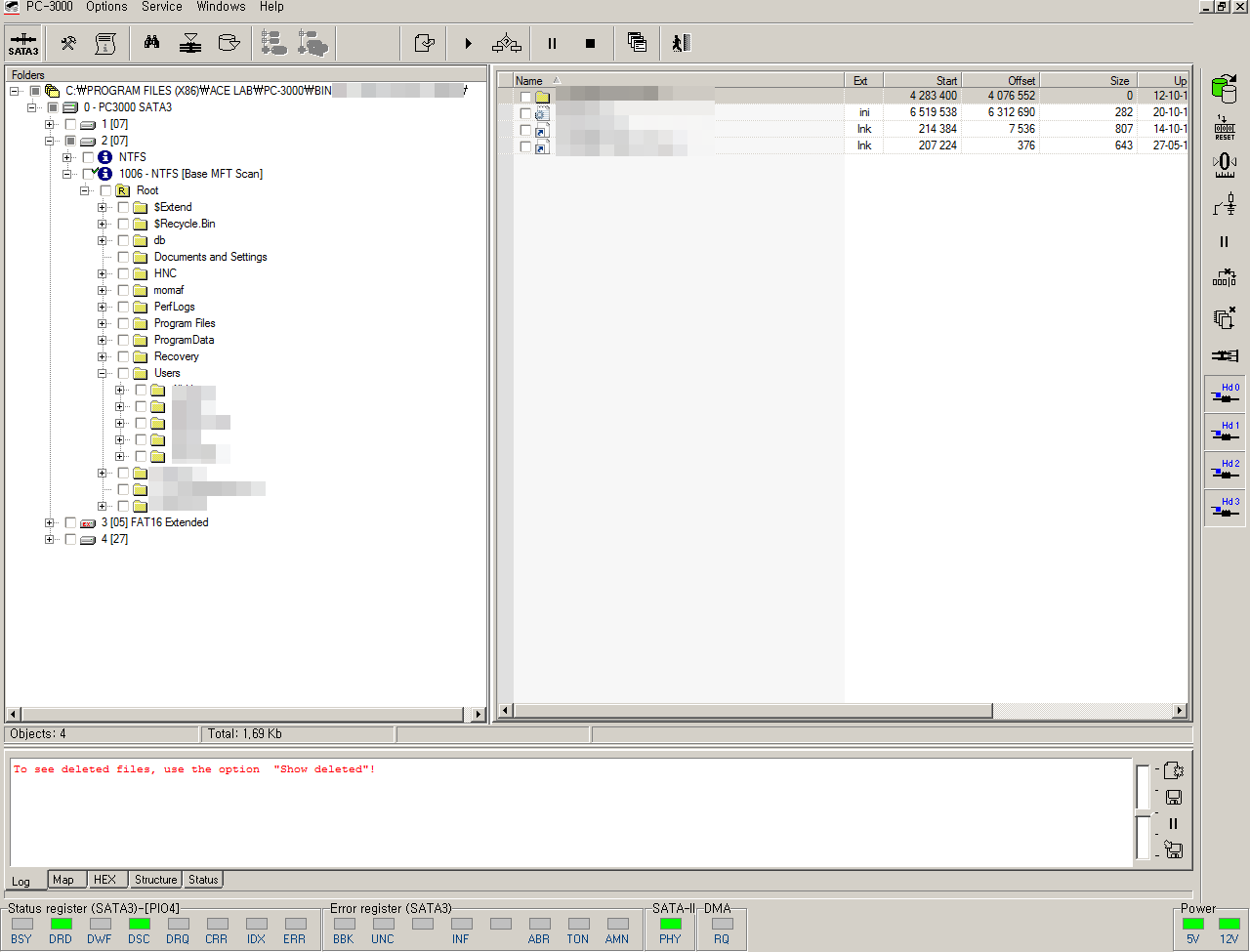Screen dimensions: 1250x952
Task: Click the power switch circuit icon in sidebar
Action: [1225, 204]
